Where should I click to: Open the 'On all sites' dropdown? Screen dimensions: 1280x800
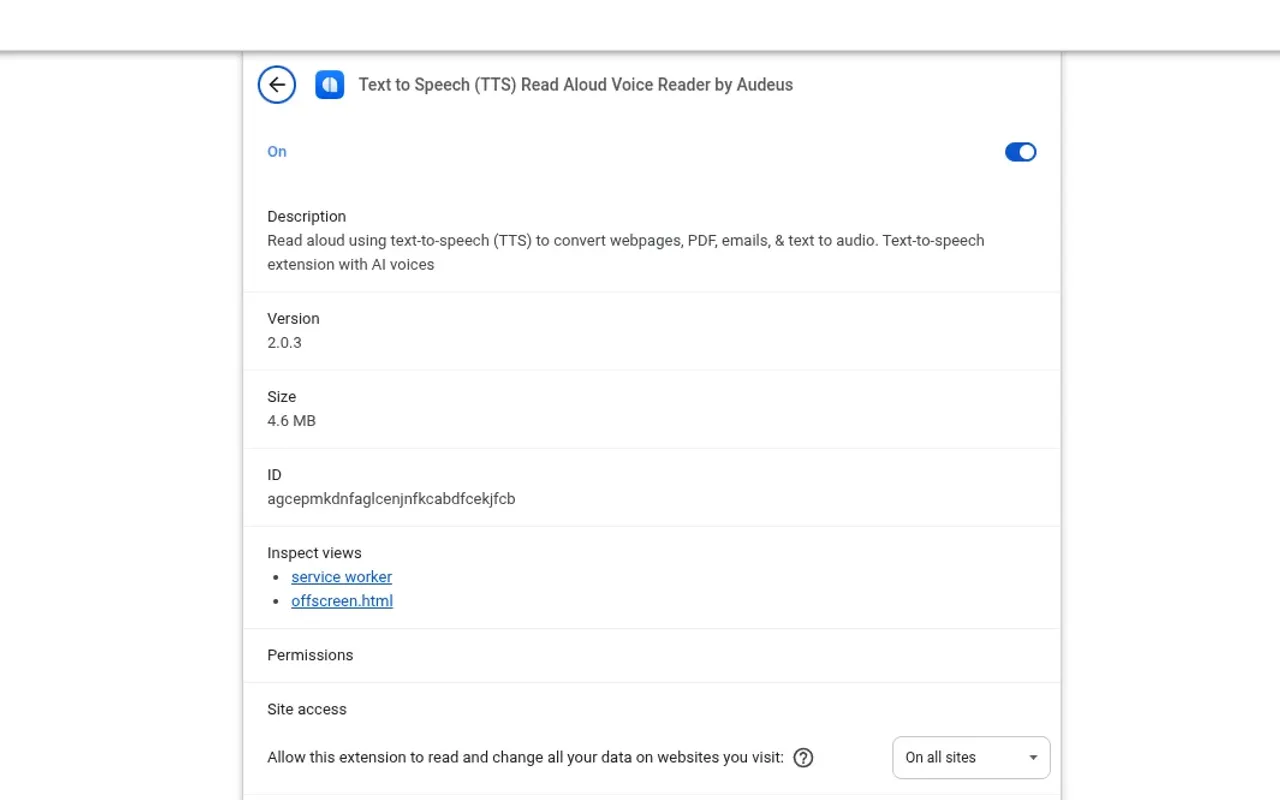click(x=971, y=758)
